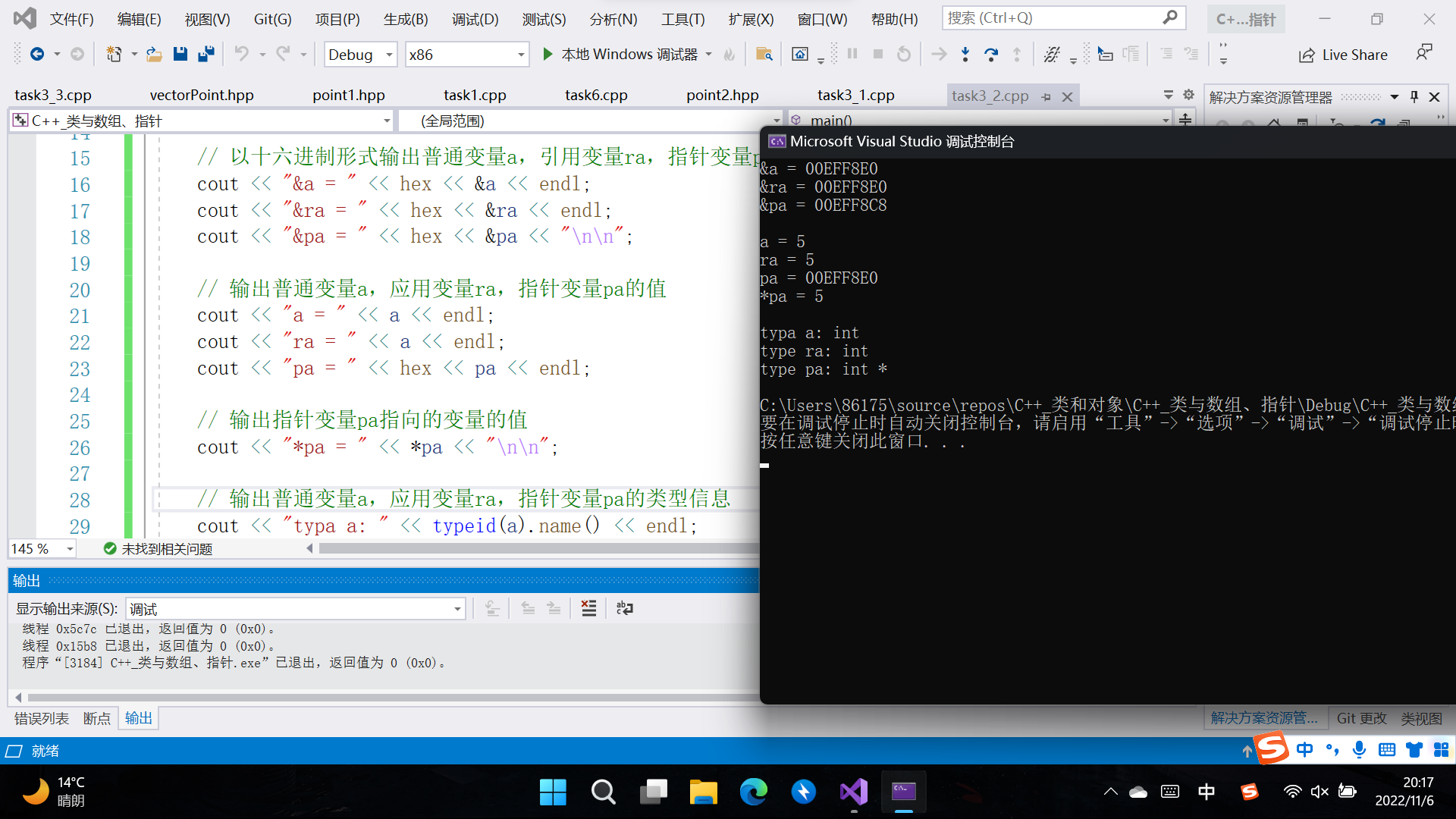Toggle pin on task3_2.cpp tab

pyautogui.click(x=1046, y=96)
